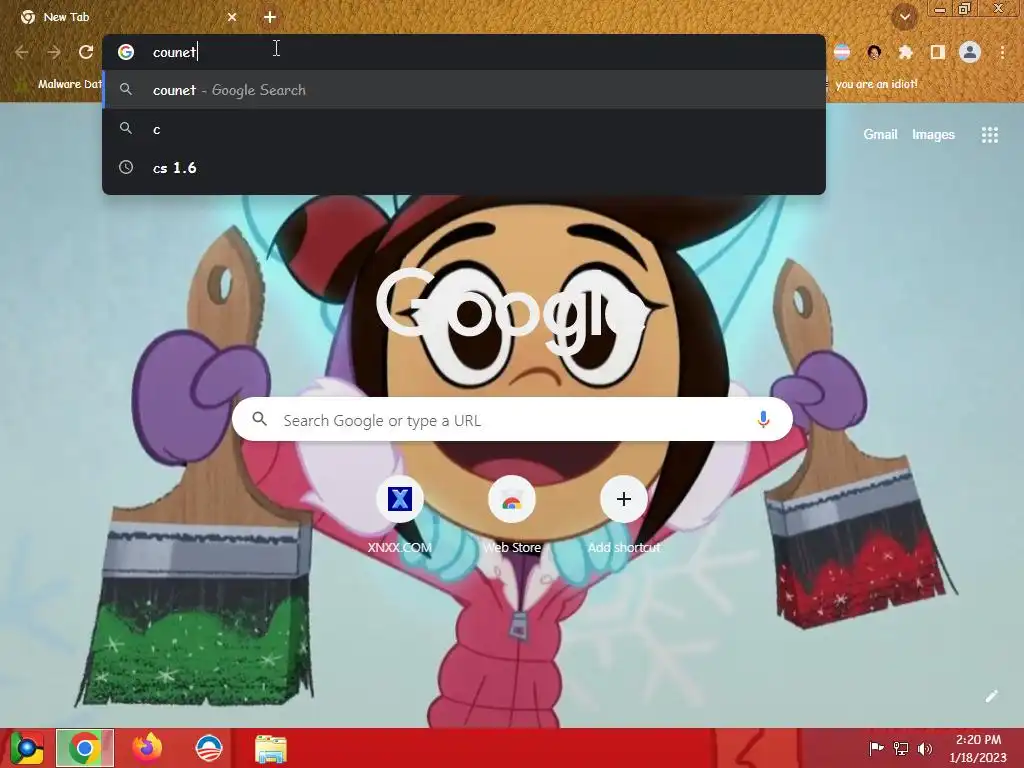This screenshot has height=768, width=1024.
Task: Click the Google G icon in the address bar
Action: [126, 52]
